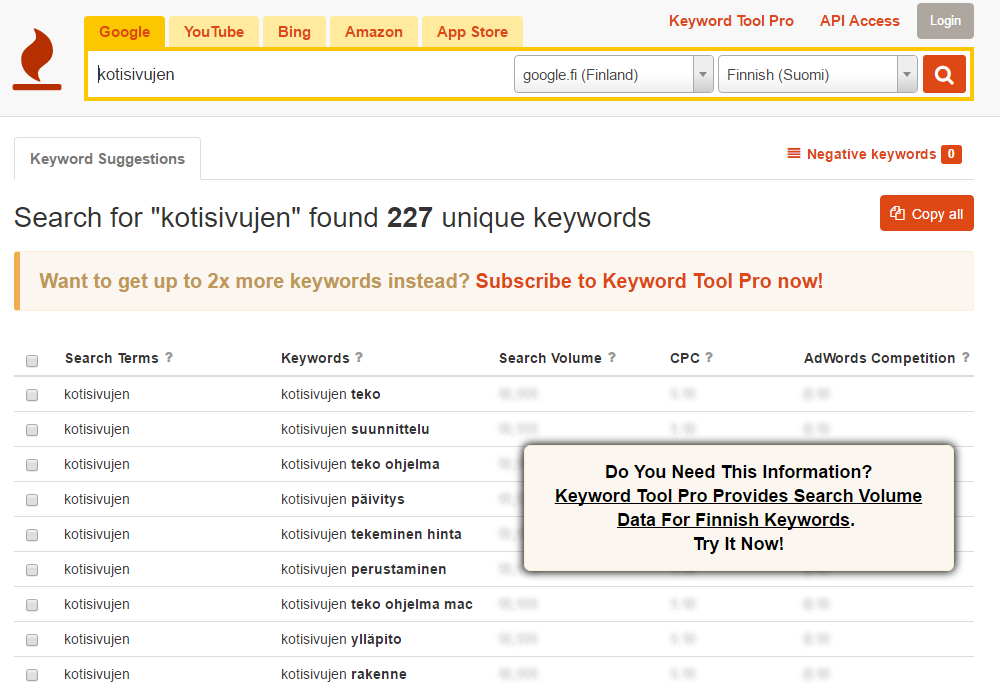
Task: Click the Login button
Action: click(x=945, y=21)
